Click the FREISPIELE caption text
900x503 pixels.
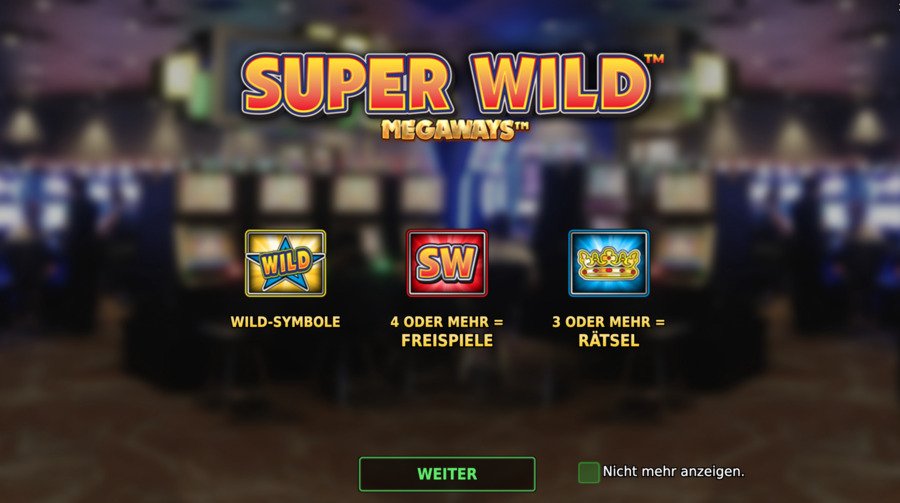(x=447, y=341)
